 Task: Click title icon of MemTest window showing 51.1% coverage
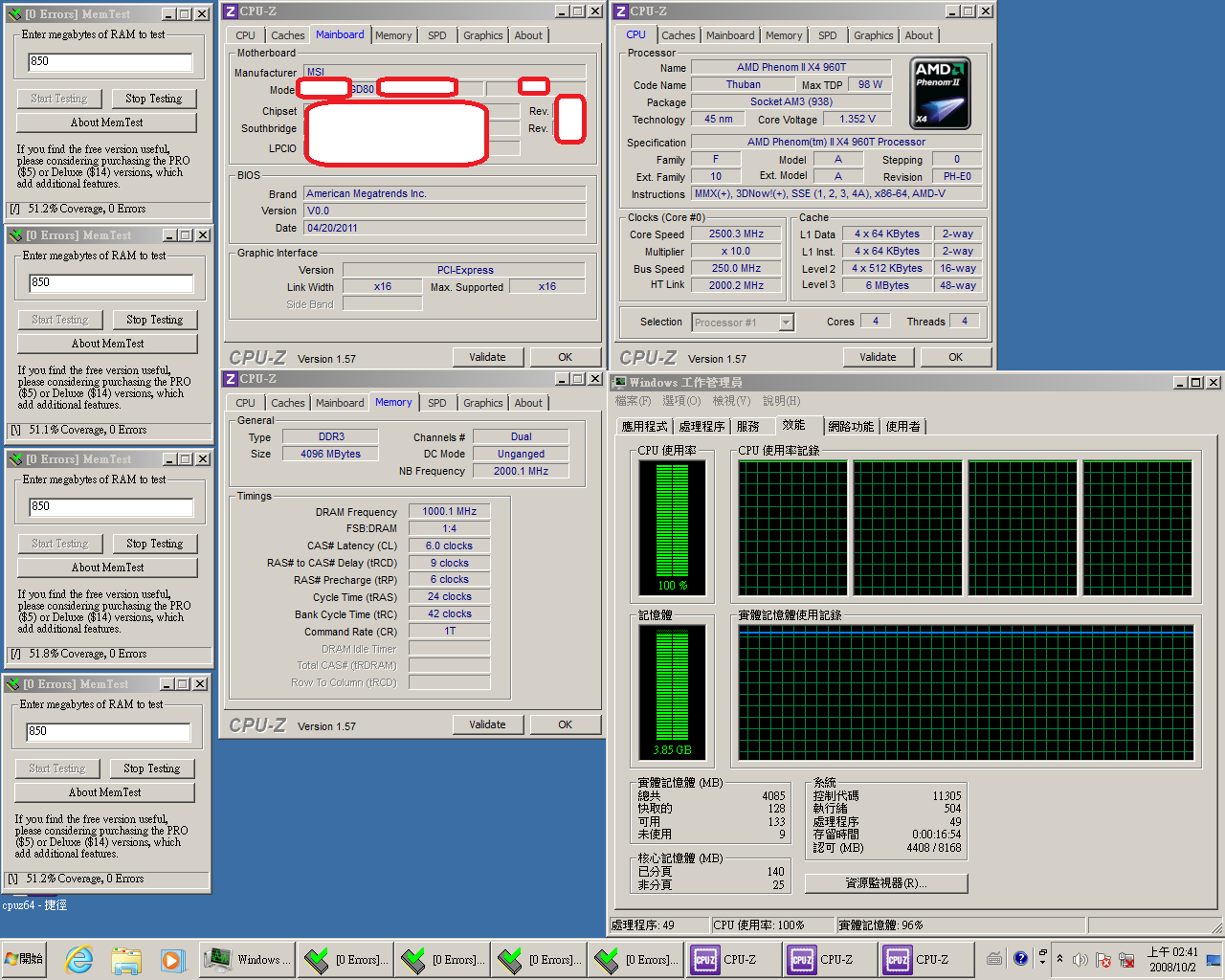15,235
